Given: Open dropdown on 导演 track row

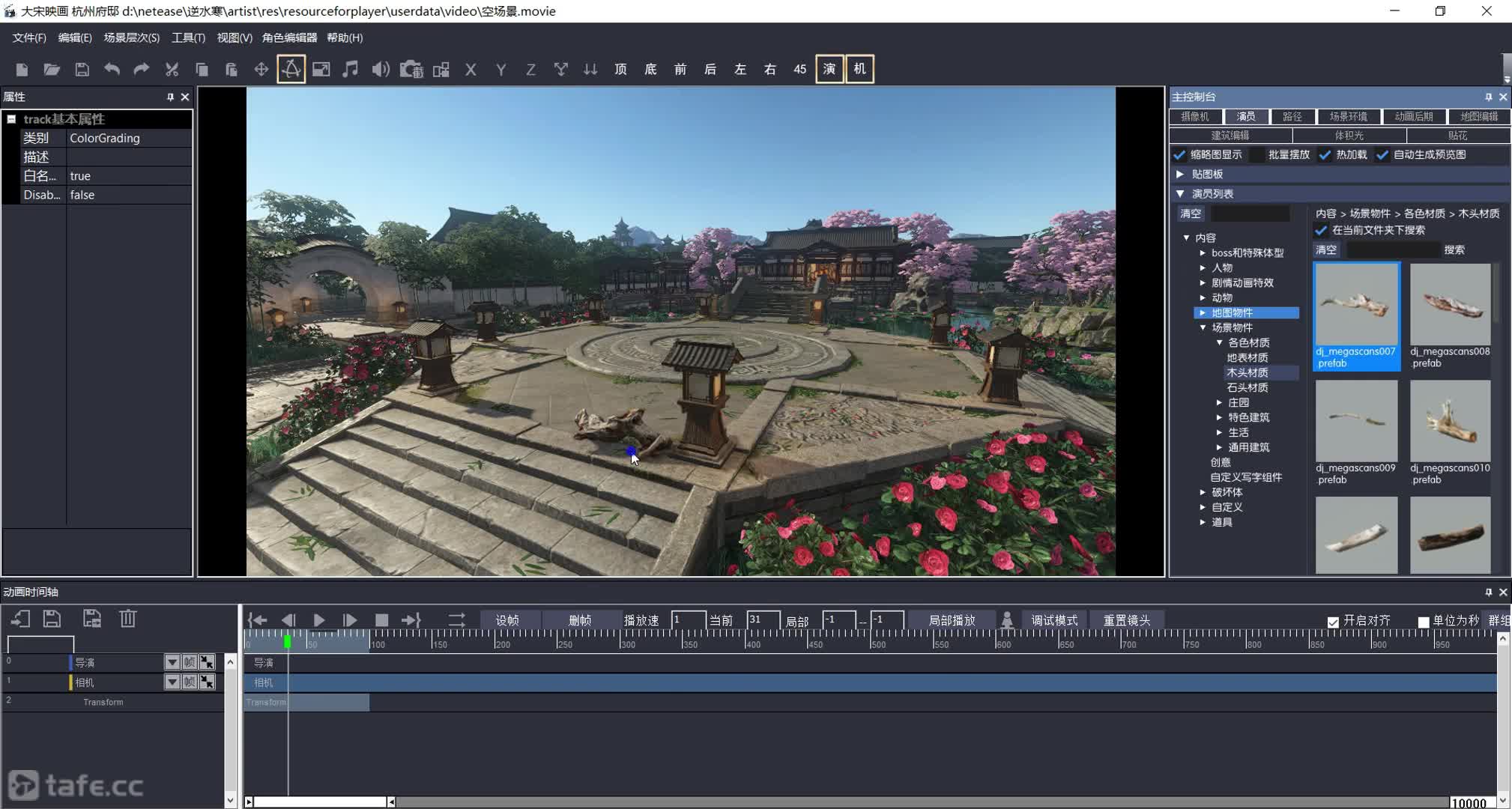Looking at the screenshot, I should pyautogui.click(x=172, y=662).
